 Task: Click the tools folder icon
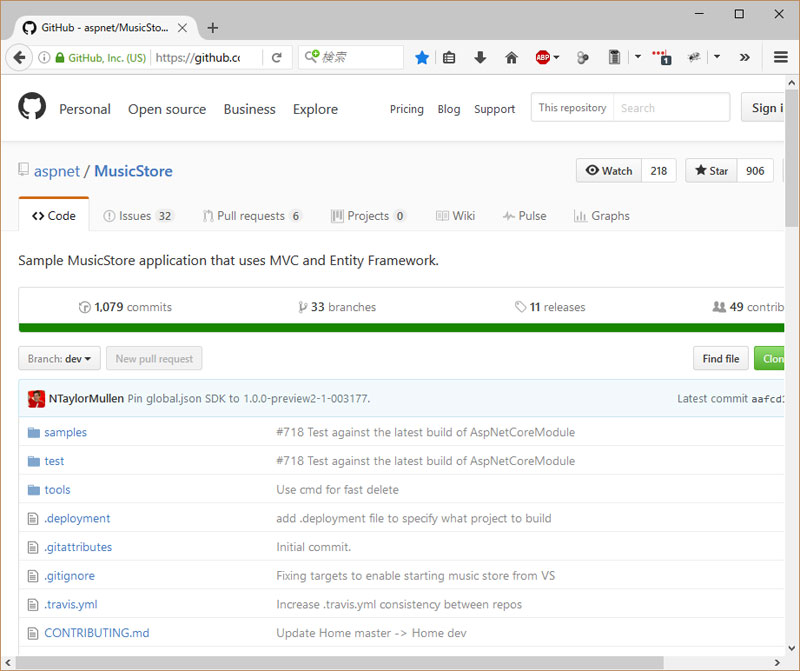(x=34, y=490)
